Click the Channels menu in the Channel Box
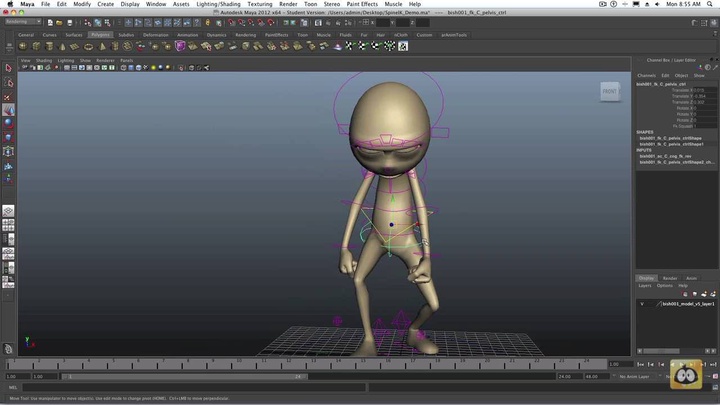 click(x=646, y=75)
